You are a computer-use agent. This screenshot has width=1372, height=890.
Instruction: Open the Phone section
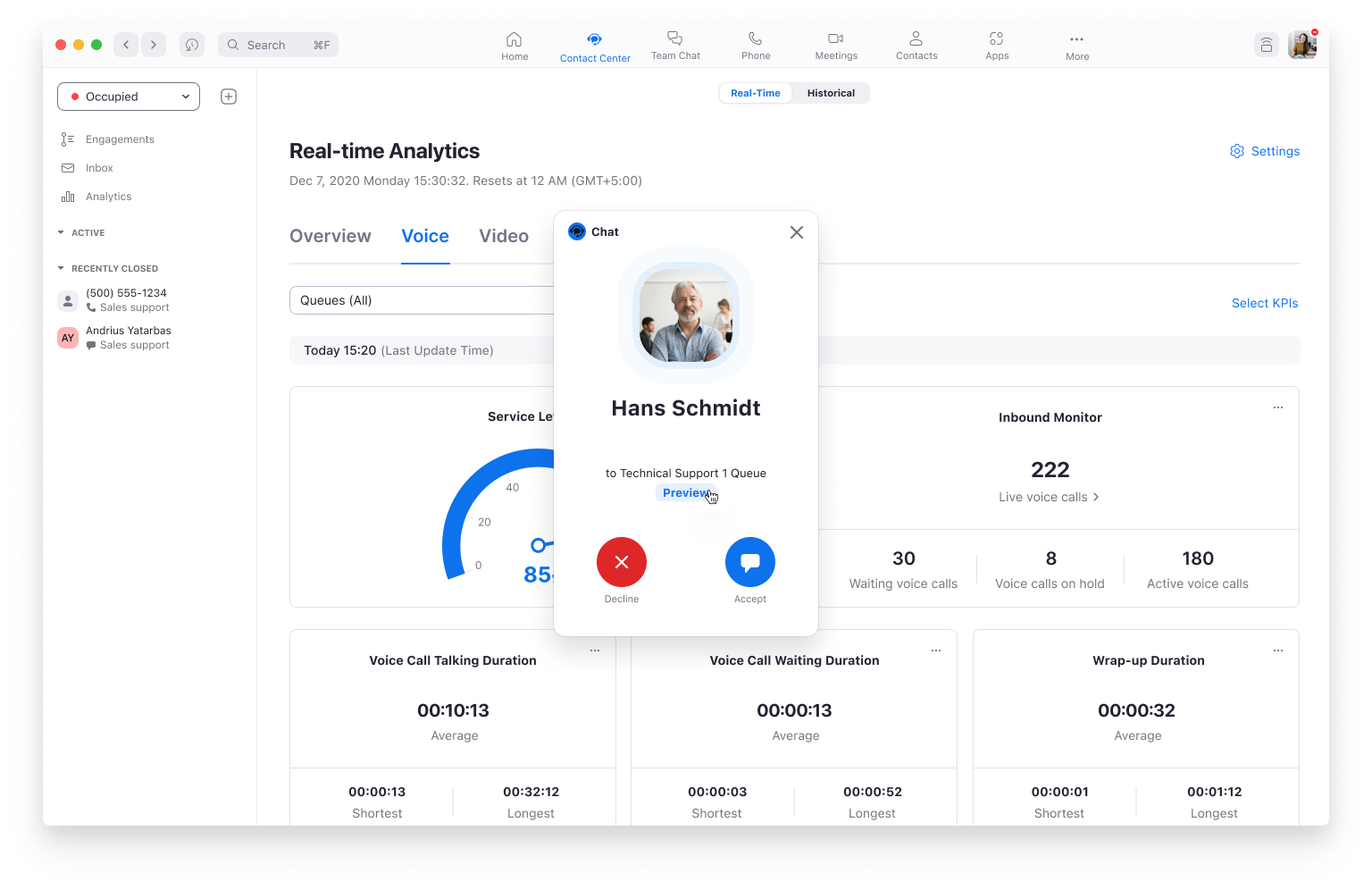click(x=755, y=45)
